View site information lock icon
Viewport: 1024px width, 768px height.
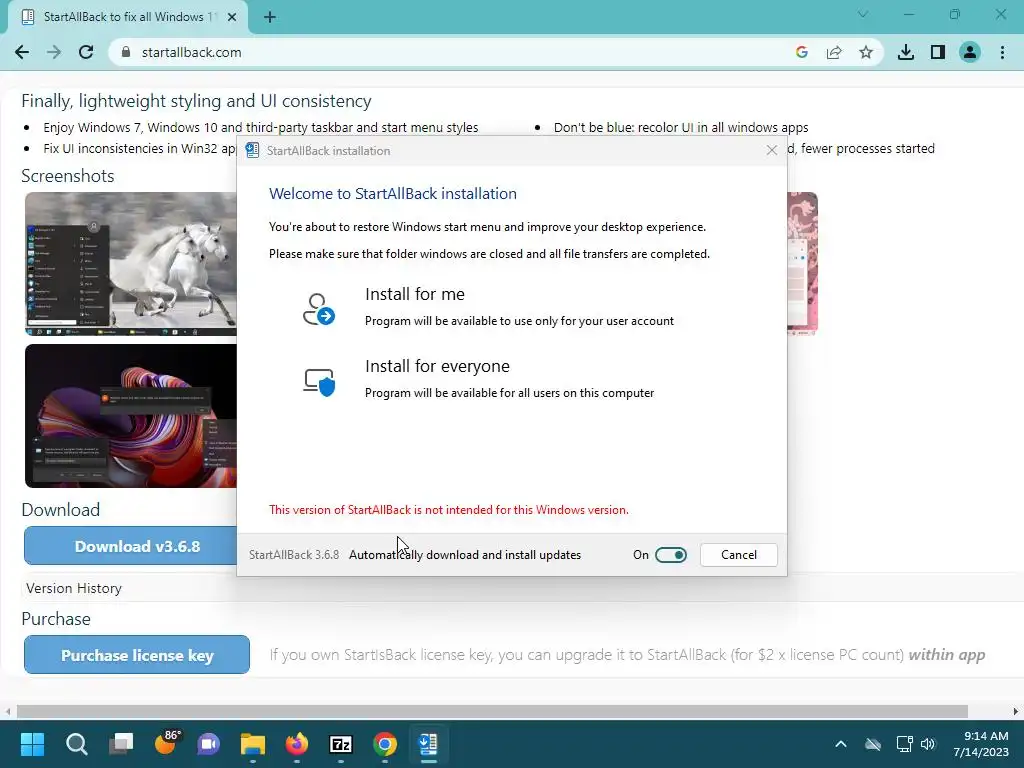pos(126,52)
